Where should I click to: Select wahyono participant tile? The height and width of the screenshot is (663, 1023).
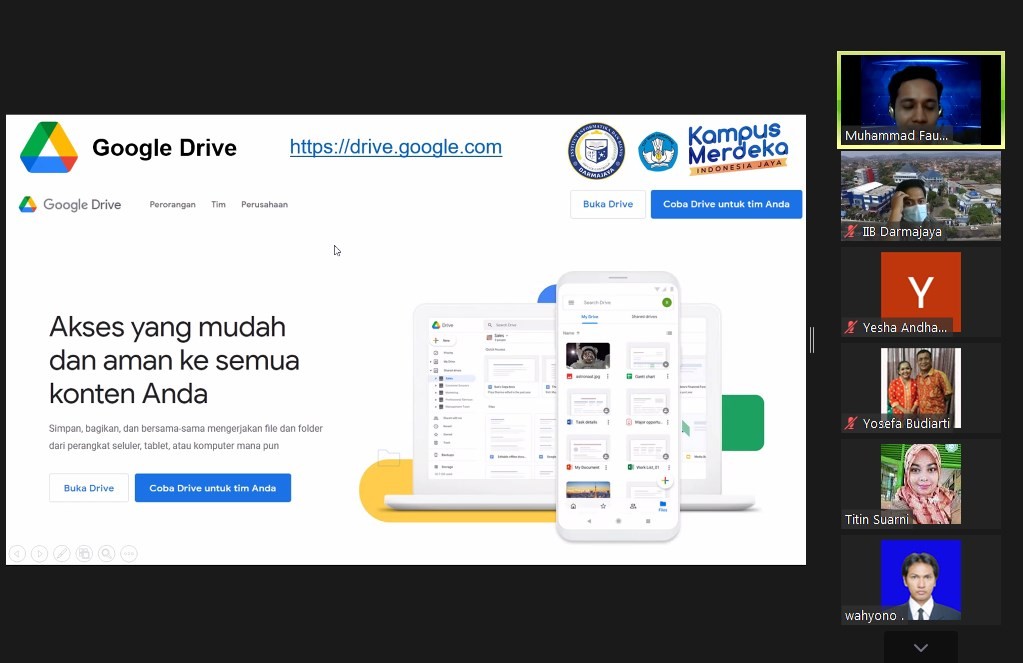tap(921, 579)
